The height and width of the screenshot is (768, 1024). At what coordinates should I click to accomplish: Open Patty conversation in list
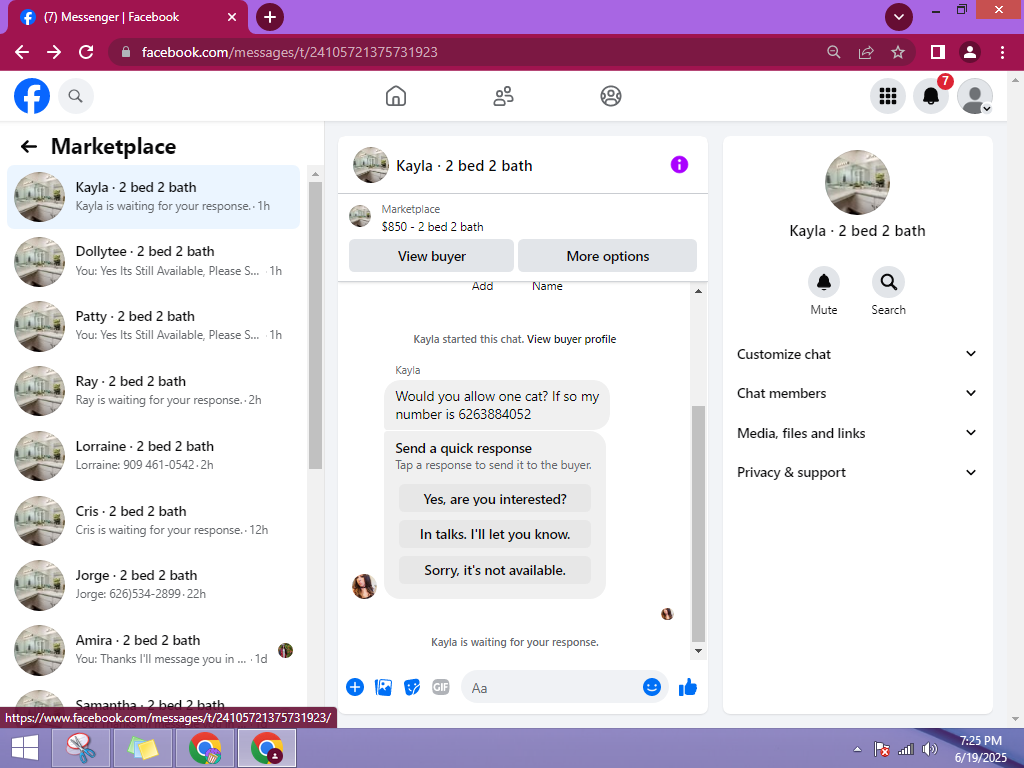point(153,326)
